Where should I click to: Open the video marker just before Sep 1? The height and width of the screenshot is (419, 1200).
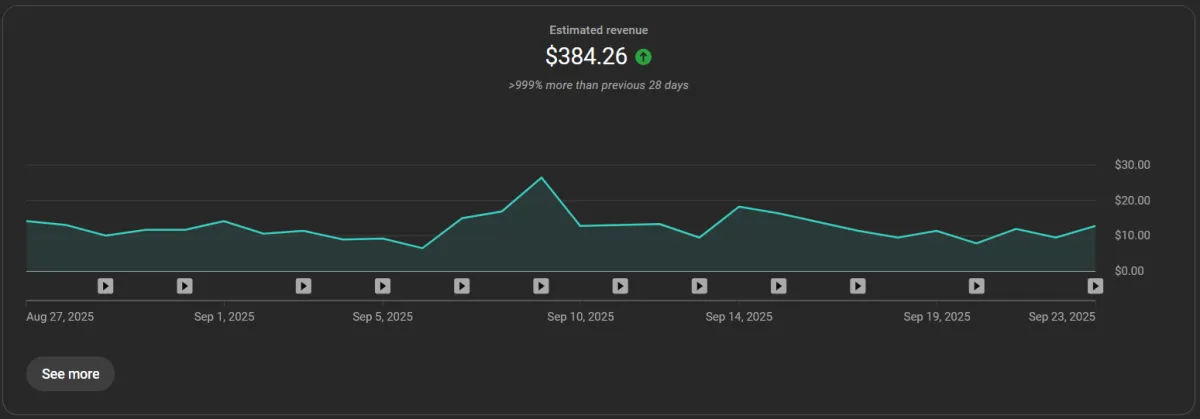[x=184, y=286]
